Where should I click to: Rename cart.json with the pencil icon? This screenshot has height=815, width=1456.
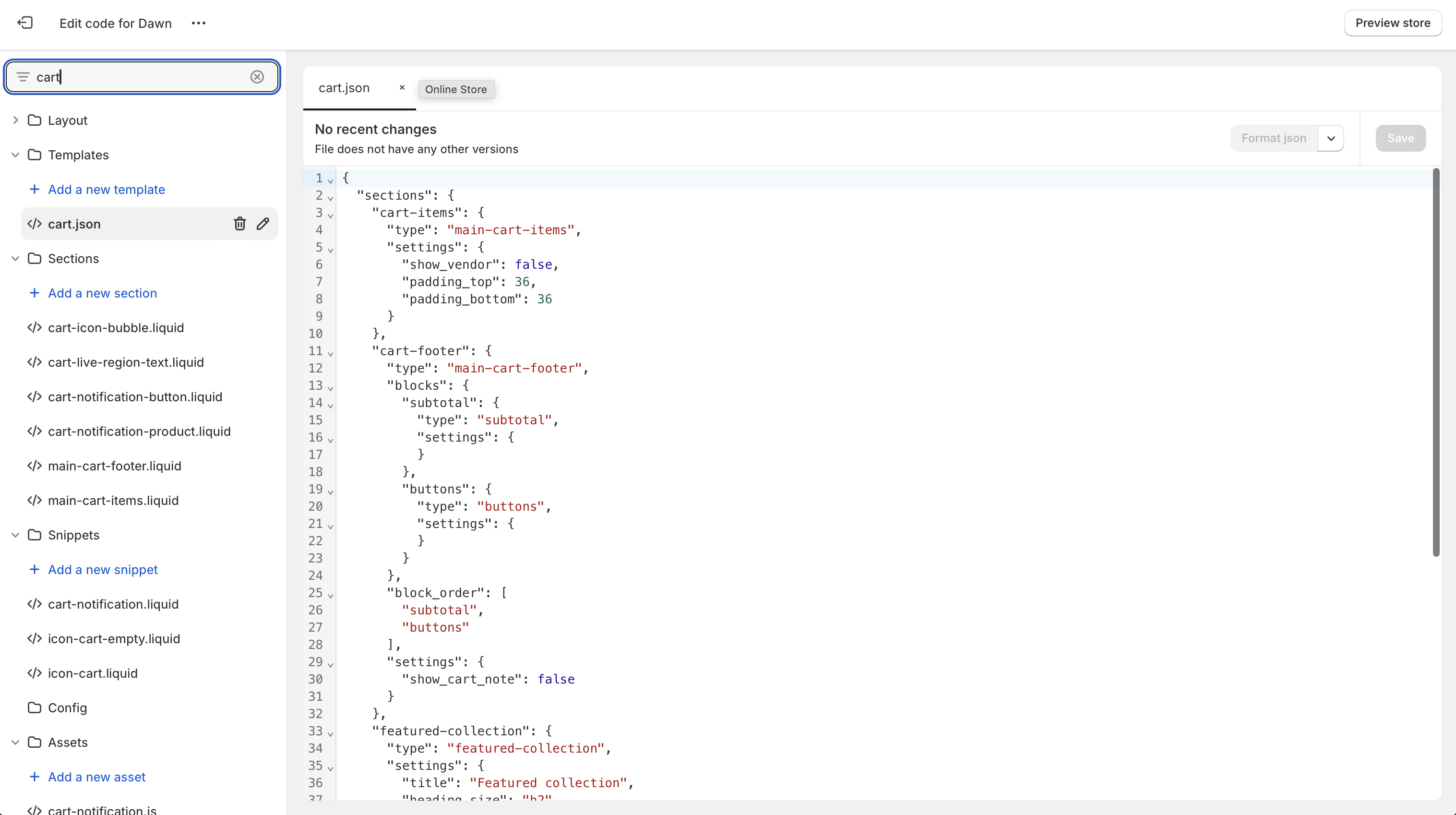(263, 224)
